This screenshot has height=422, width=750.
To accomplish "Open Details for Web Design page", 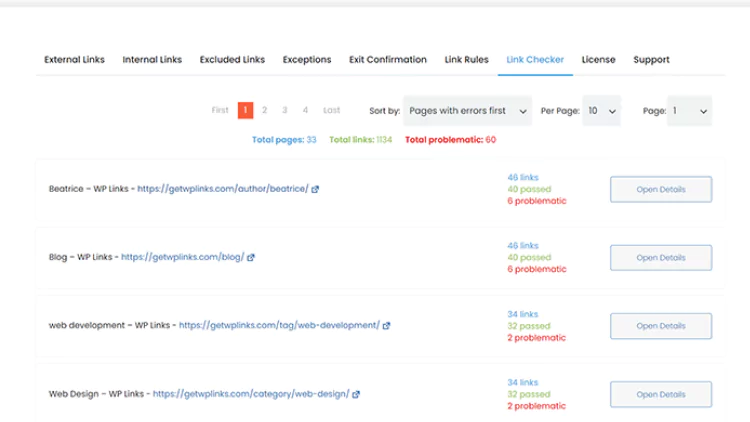I will point(661,395).
